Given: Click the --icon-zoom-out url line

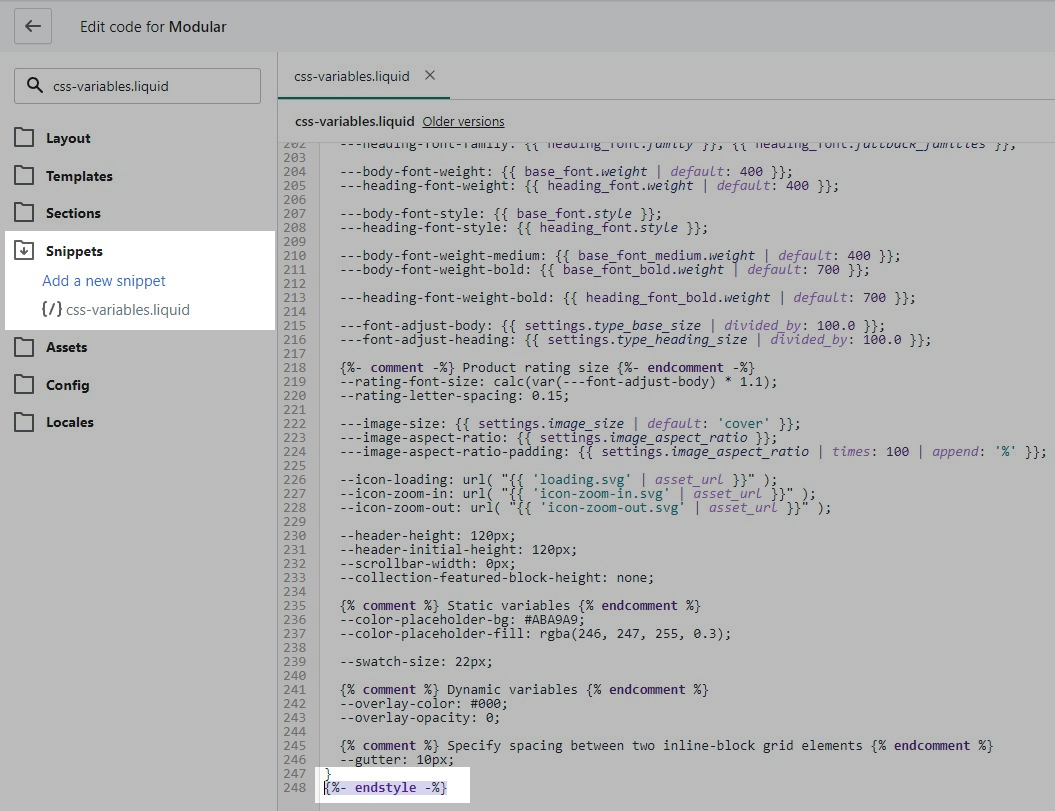Looking at the screenshot, I should click(585, 508).
